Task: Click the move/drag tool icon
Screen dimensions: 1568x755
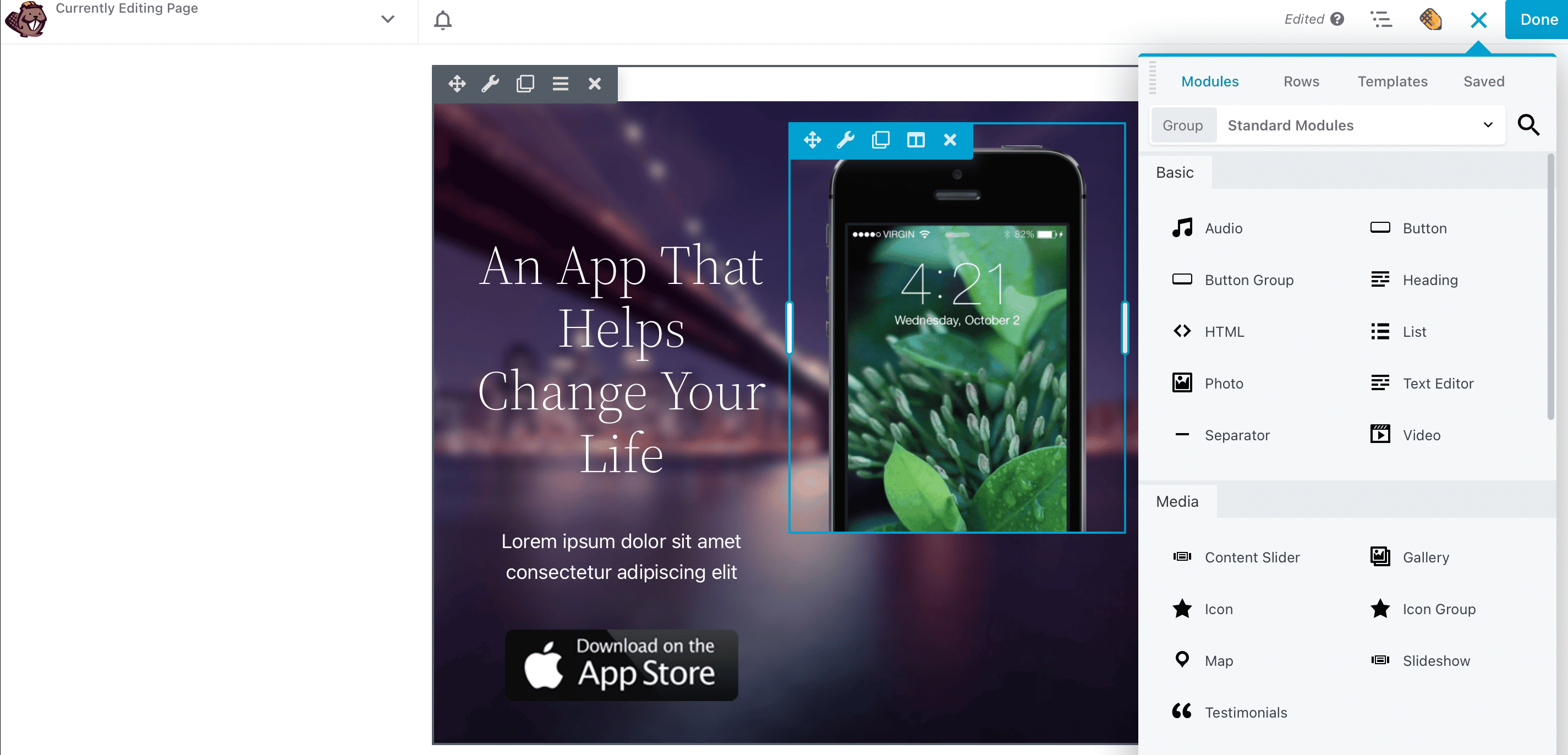Action: coord(456,83)
